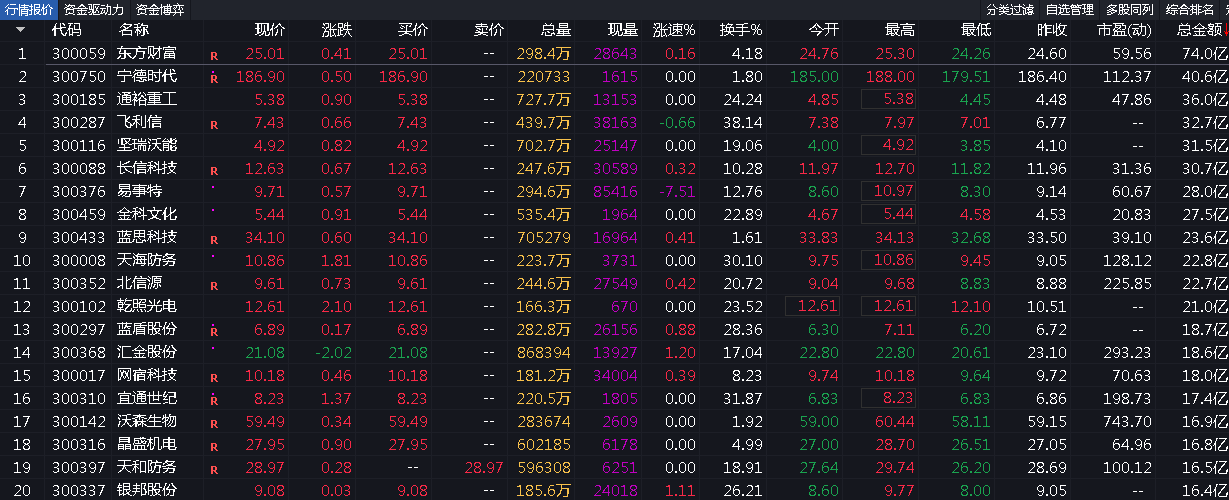Switch to the 资金驱动力 tab
The image size is (1229, 500).
[x=94, y=9]
